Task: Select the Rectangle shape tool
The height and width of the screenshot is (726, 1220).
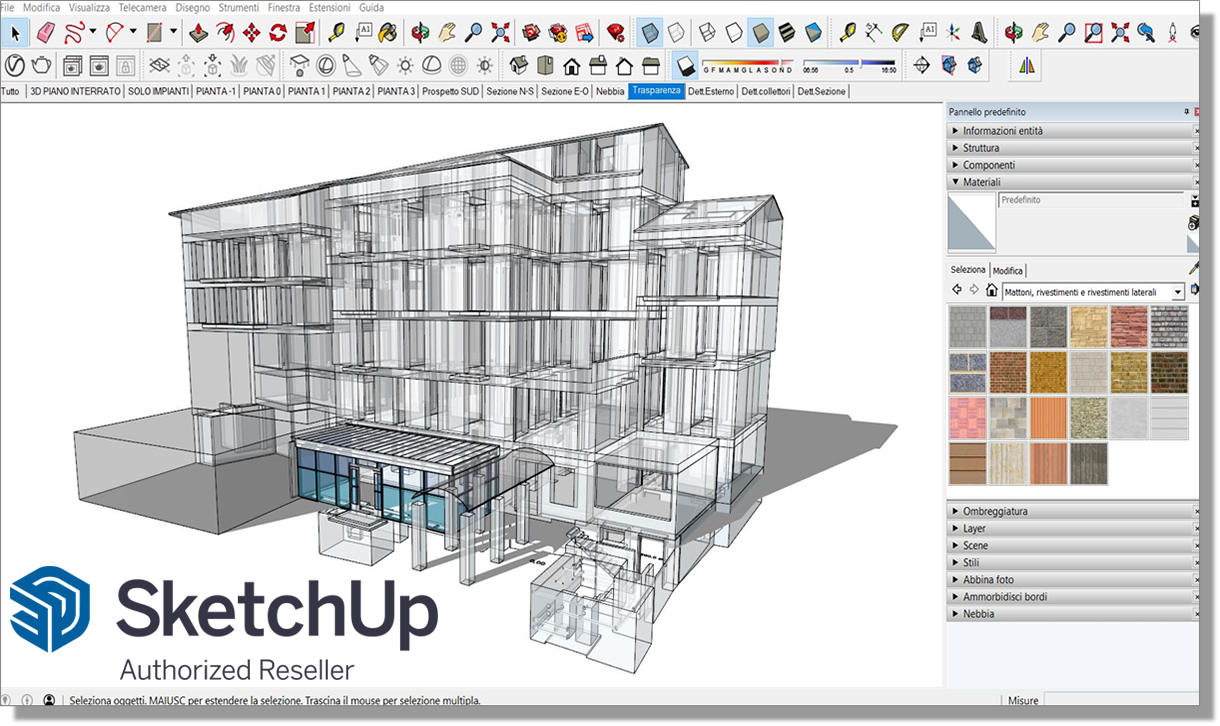Action: click(x=155, y=33)
